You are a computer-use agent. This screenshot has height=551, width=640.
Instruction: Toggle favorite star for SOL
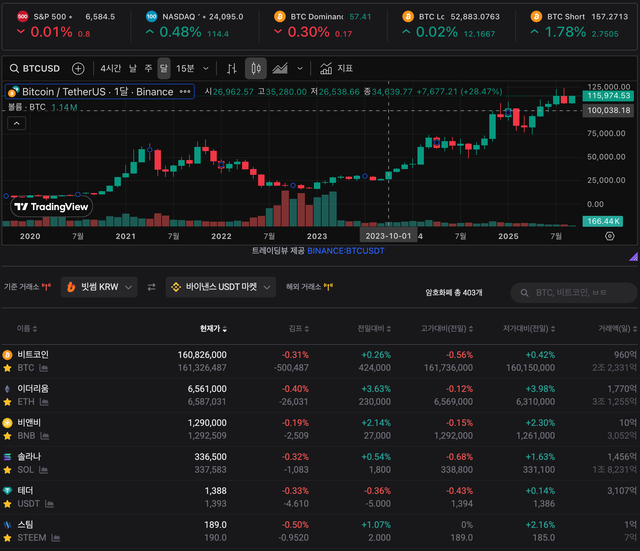tap(7, 470)
